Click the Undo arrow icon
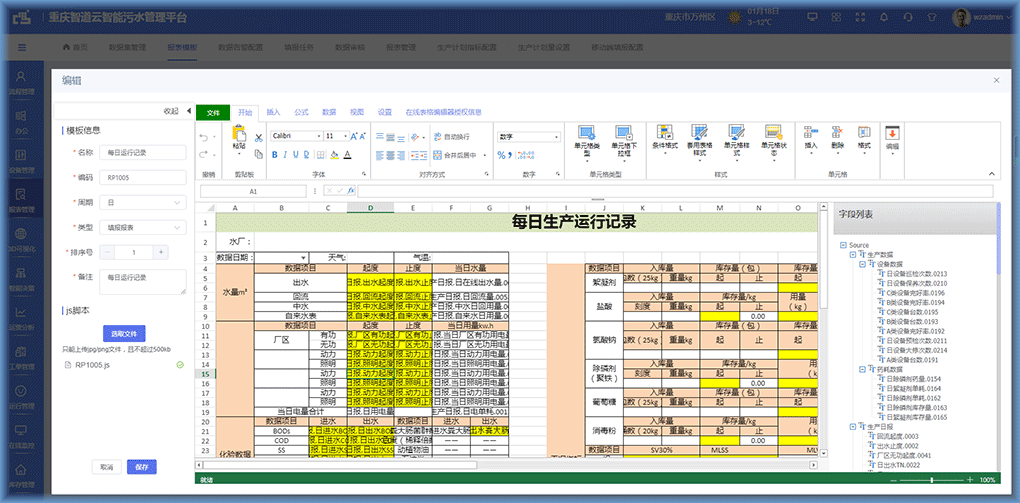The width and height of the screenshot is (1020, 503). click(x=203, y=138)
